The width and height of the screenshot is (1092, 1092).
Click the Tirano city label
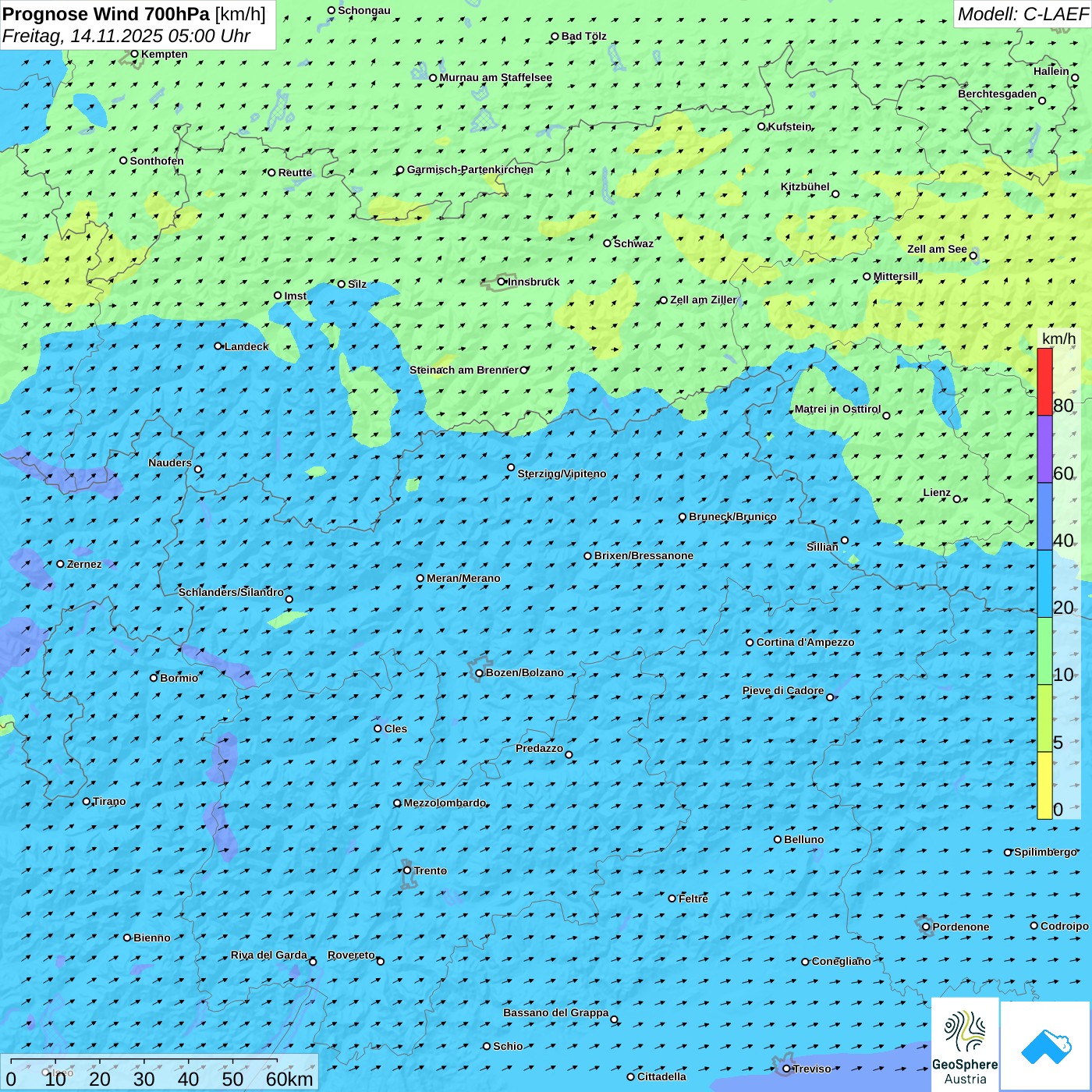109,801
